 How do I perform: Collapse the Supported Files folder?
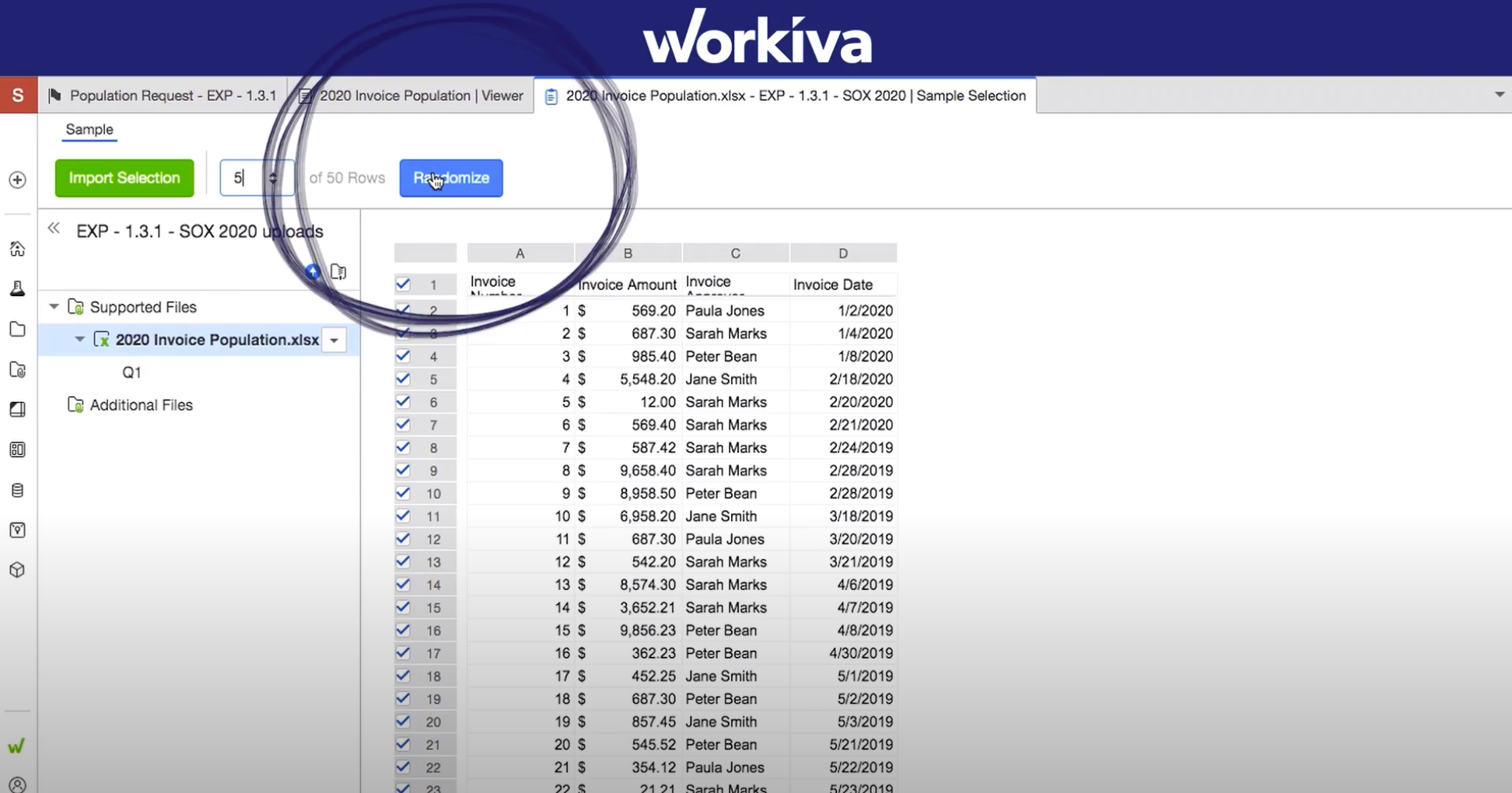click(54, 307)
